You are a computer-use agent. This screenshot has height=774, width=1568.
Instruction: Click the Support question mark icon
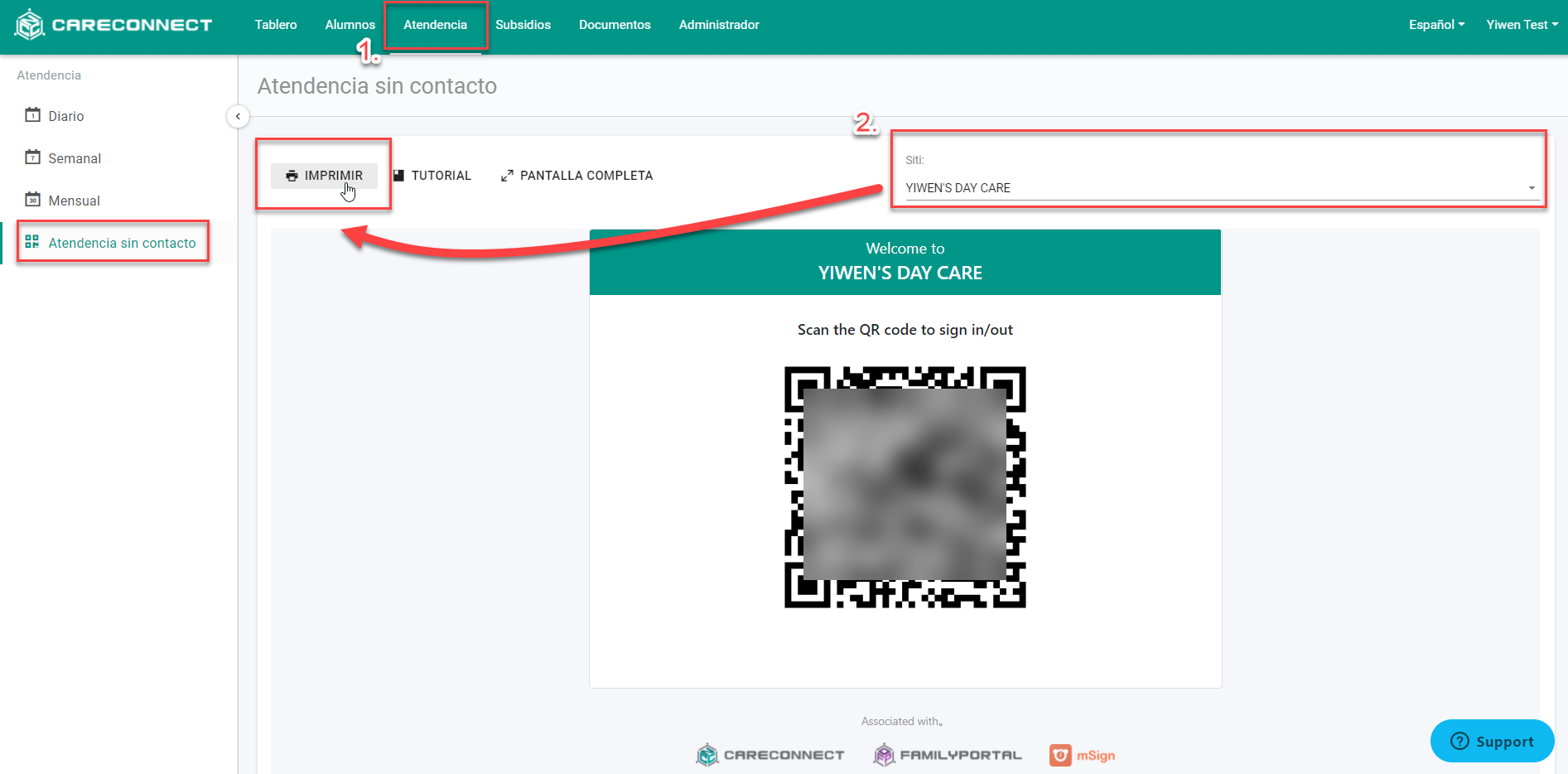point(1459,741)
